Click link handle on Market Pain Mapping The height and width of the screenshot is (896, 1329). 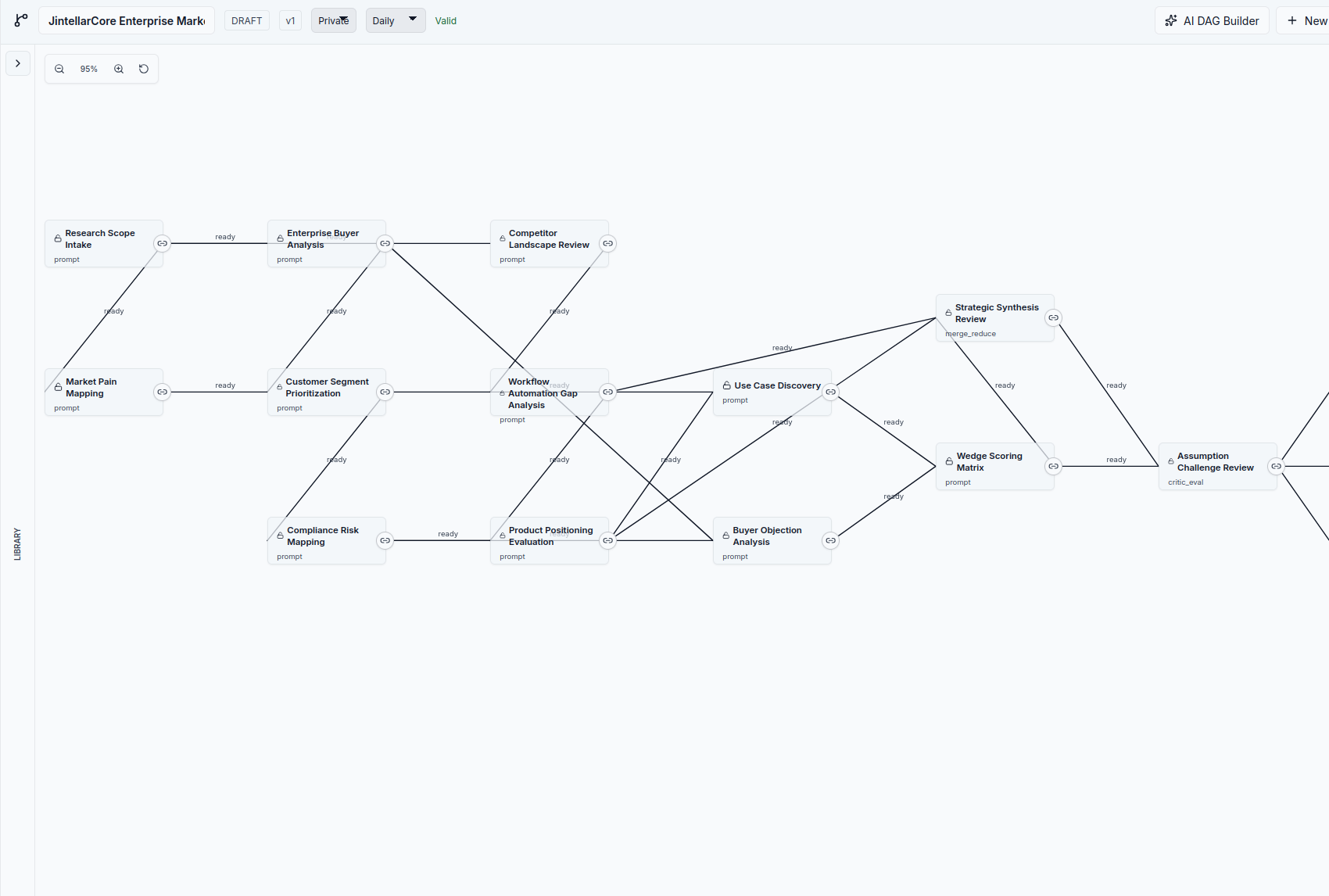tap(163, 392)
